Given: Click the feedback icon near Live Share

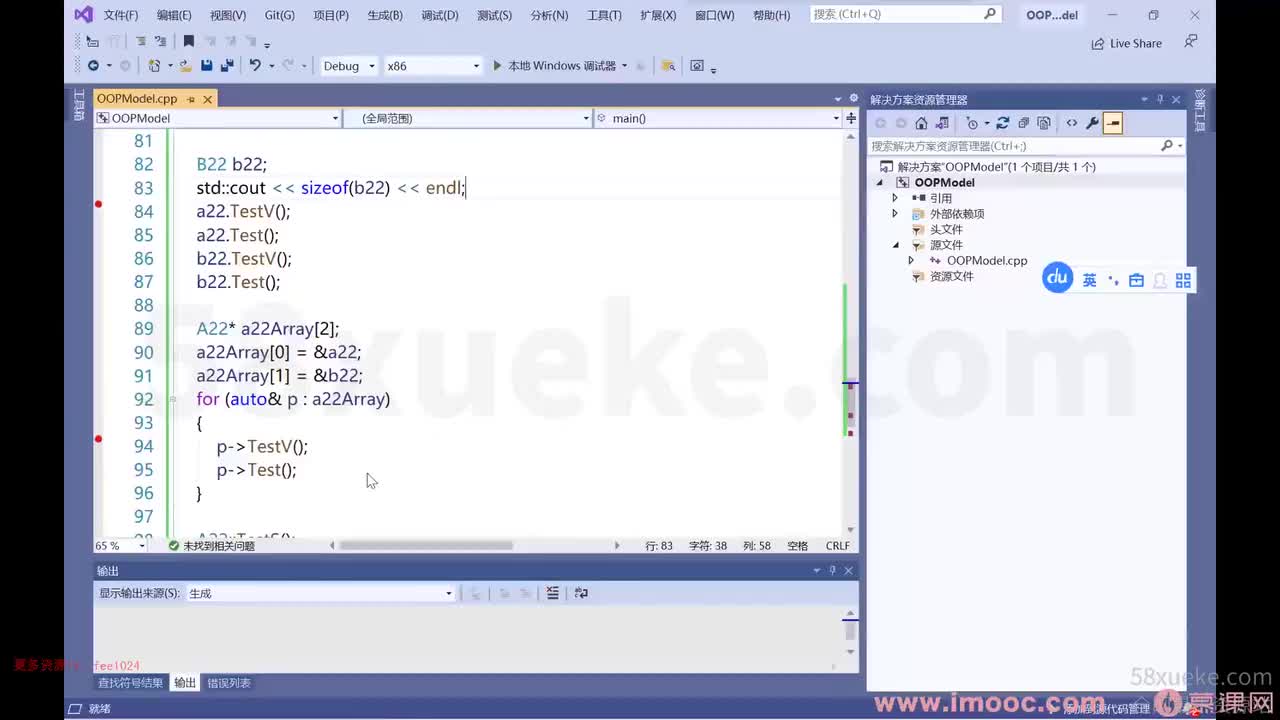Looking at the screenshot, I should tap(1190, 42).
